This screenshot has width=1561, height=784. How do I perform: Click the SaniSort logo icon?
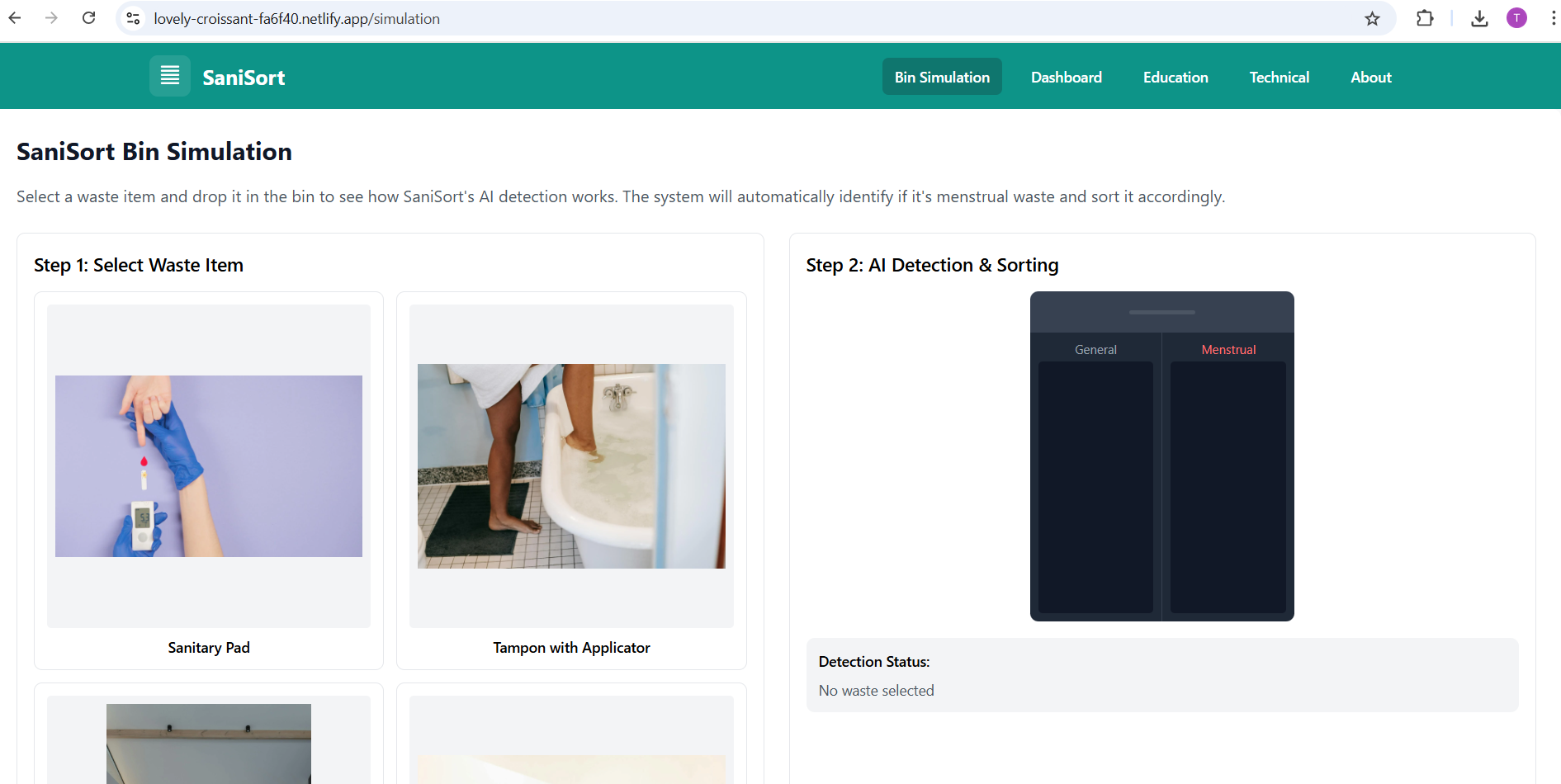point(170,76)
